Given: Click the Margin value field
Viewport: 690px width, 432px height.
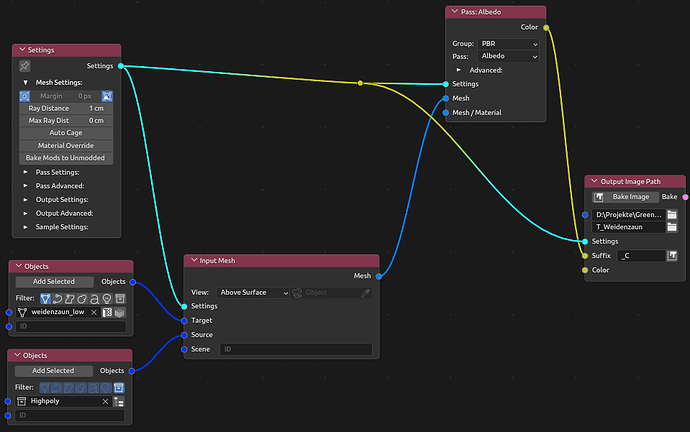Looking at the screenshot, I should coord(66,96).
